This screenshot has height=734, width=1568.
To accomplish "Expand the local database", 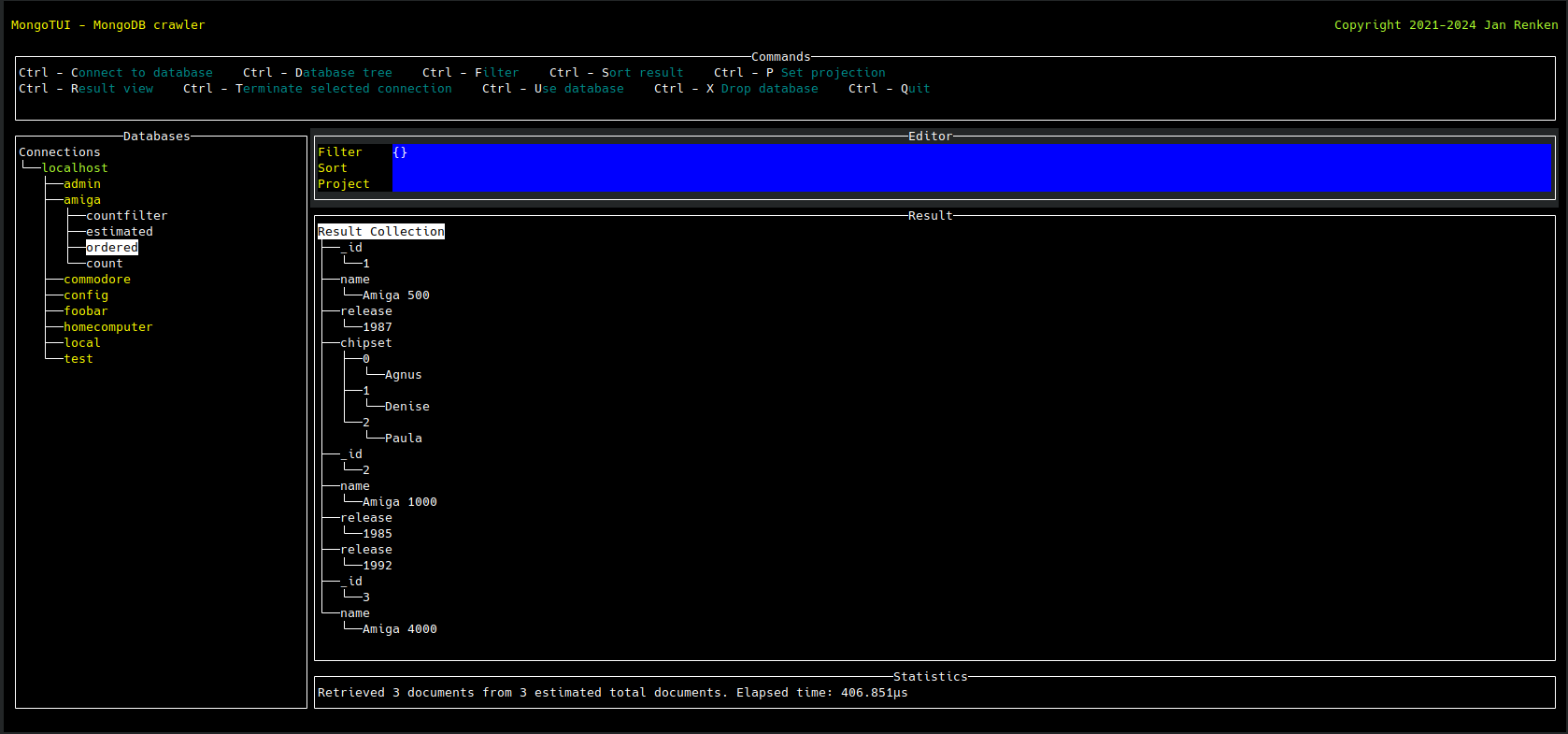I will 82,343.
